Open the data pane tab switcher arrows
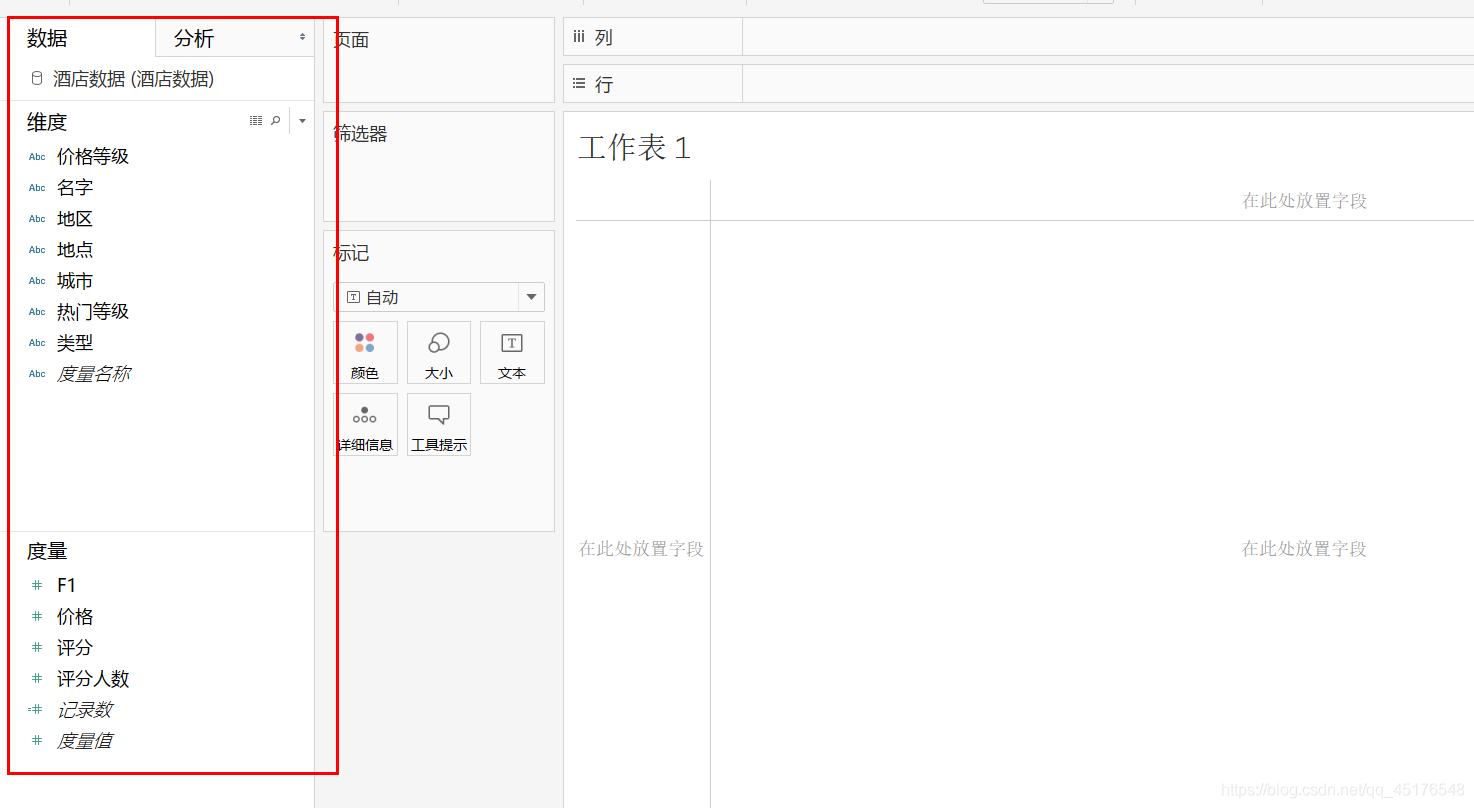 click(x=302, y=37)
